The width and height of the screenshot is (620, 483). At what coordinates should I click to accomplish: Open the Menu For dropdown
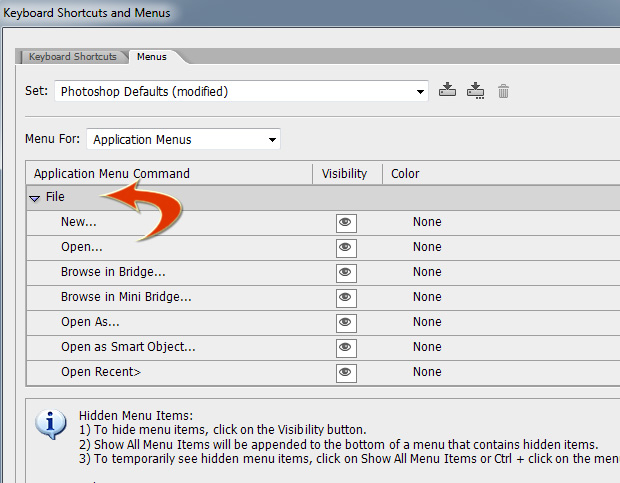pyautogui.click(x=183, y=139)
